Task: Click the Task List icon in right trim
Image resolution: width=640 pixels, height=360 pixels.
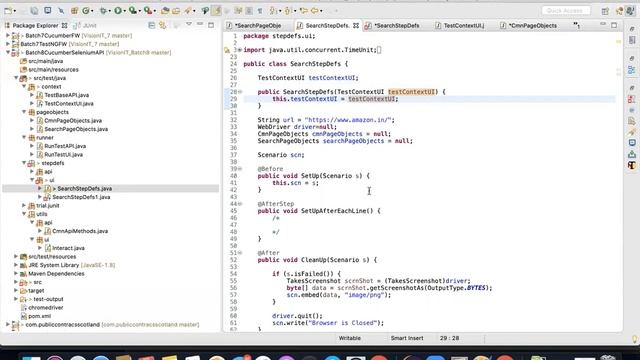Action: (632, 40)
